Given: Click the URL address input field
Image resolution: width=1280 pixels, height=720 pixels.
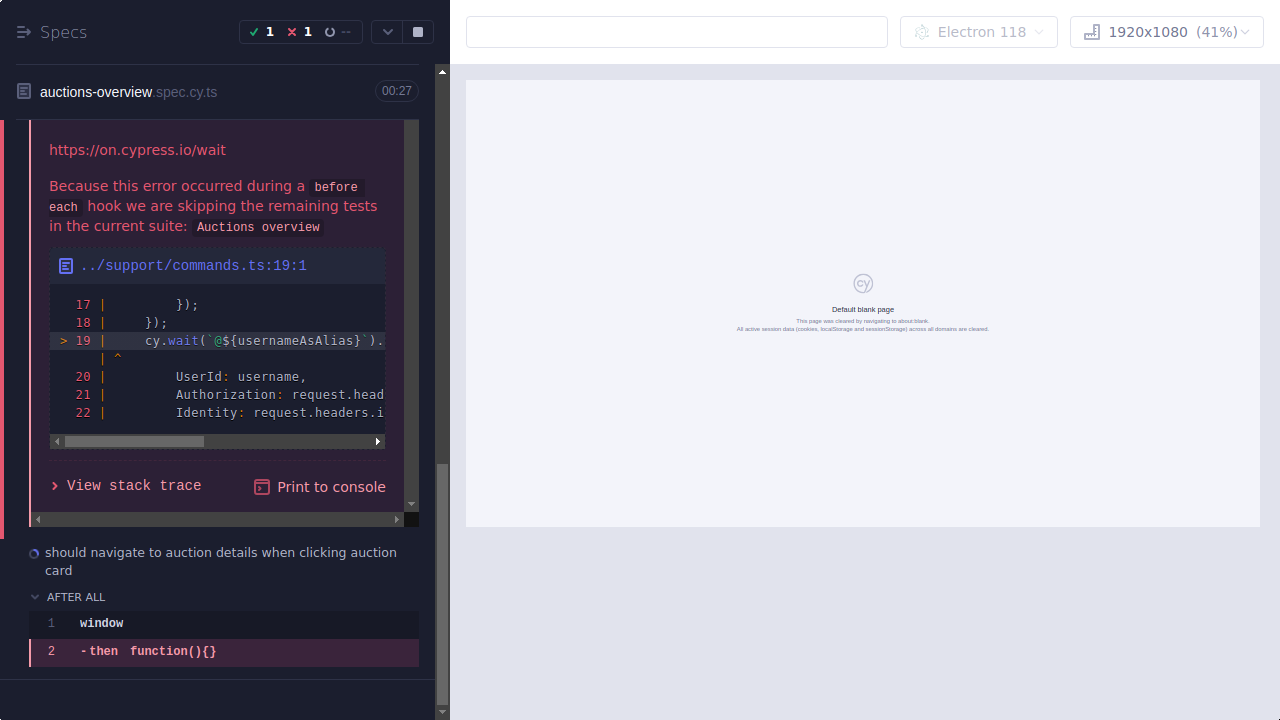Looking at the screenshot, I should (676, 31).
